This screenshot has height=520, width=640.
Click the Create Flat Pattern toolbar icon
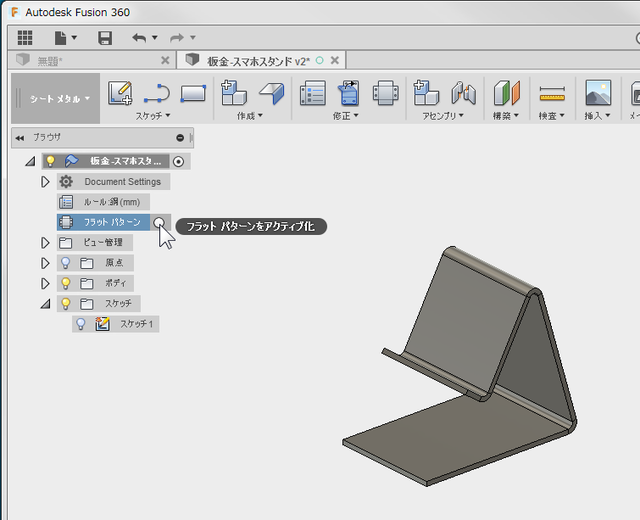pyautogui.click(x=386, y=93)
